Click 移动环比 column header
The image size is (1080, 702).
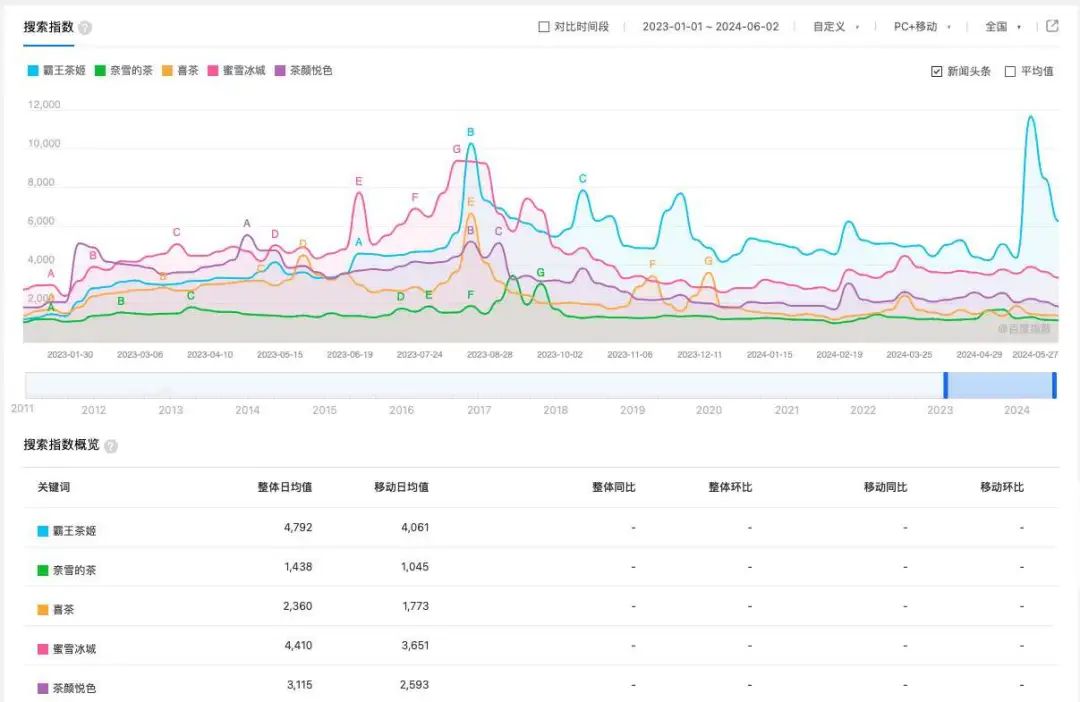1002,487
